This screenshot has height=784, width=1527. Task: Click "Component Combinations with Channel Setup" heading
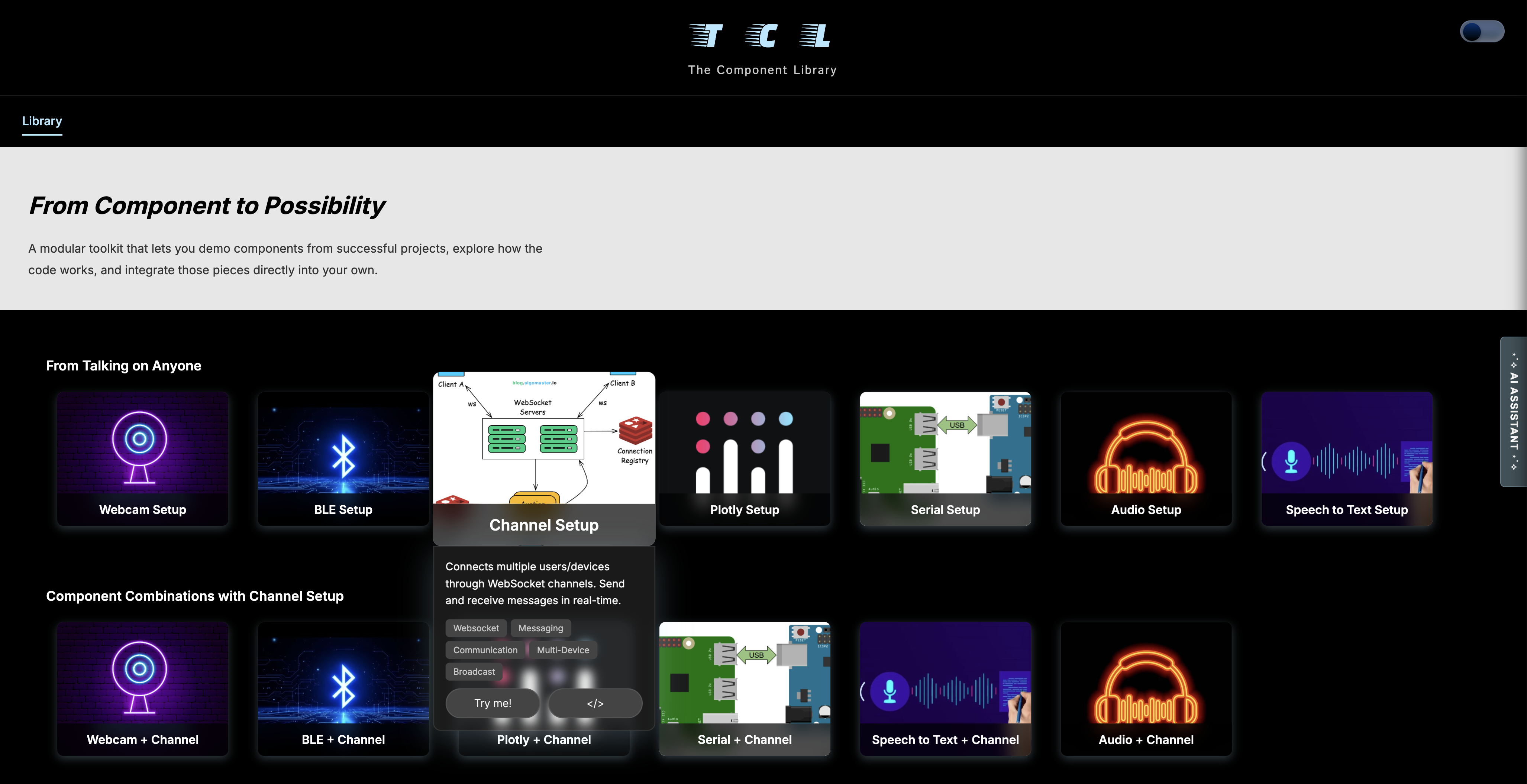(x=195, y=596)
